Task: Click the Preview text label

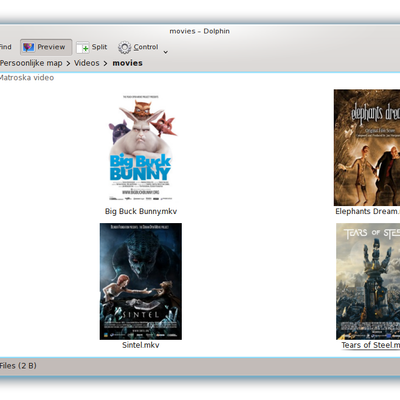Action: pyautogui.click(x=51, y=47)
